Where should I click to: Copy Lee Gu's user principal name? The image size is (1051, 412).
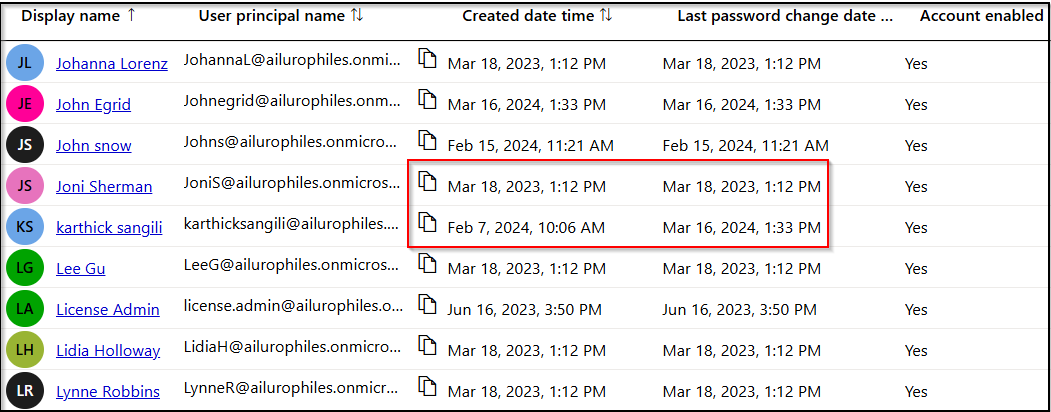click(x=428, y=264)
